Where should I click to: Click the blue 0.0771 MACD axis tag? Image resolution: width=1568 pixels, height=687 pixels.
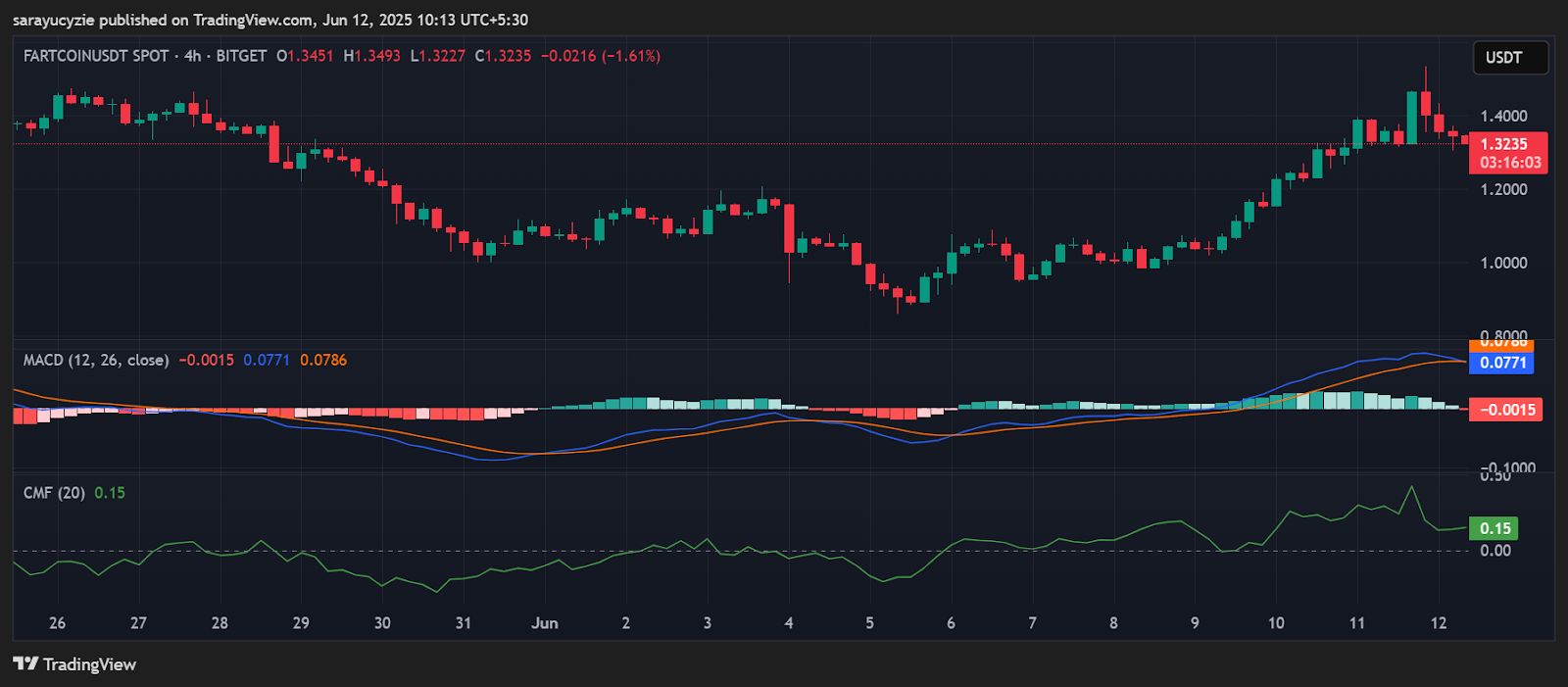point(1501,363)
